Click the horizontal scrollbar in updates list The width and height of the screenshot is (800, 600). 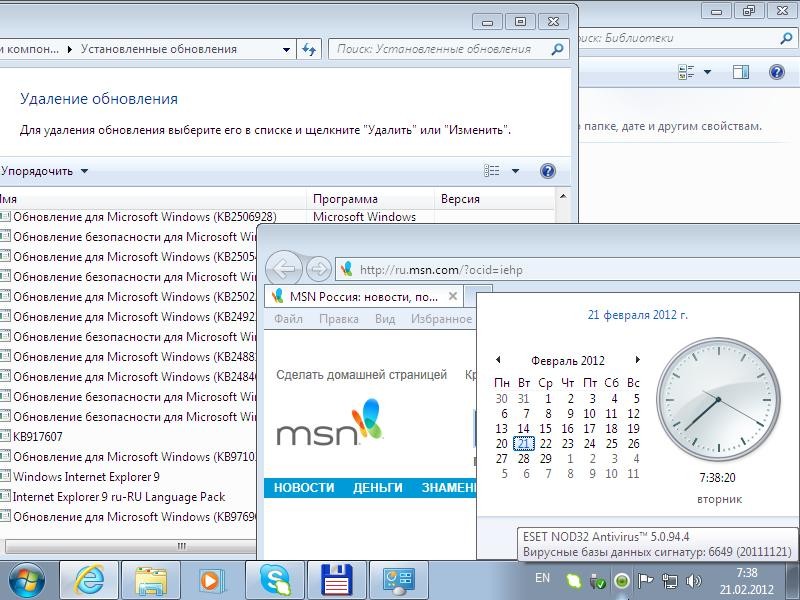pos(130,546)
